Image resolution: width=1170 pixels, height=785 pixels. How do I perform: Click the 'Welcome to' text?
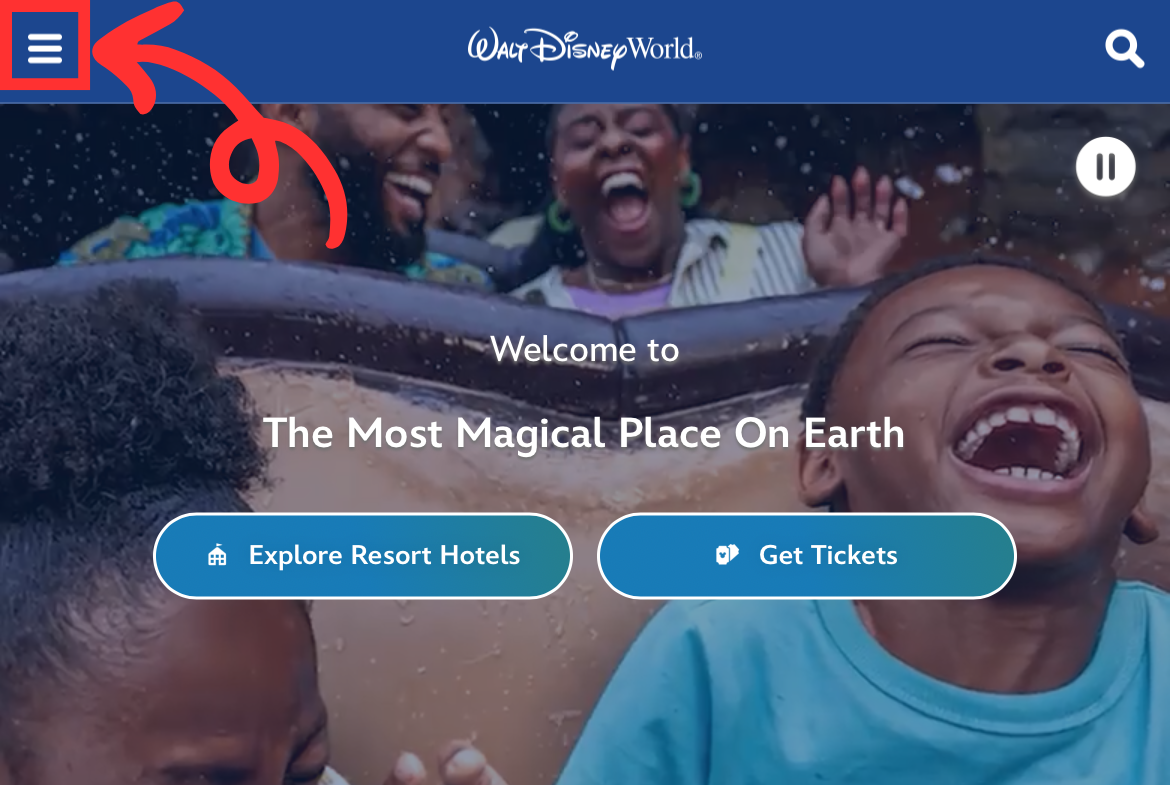click(x=584, y=349)
